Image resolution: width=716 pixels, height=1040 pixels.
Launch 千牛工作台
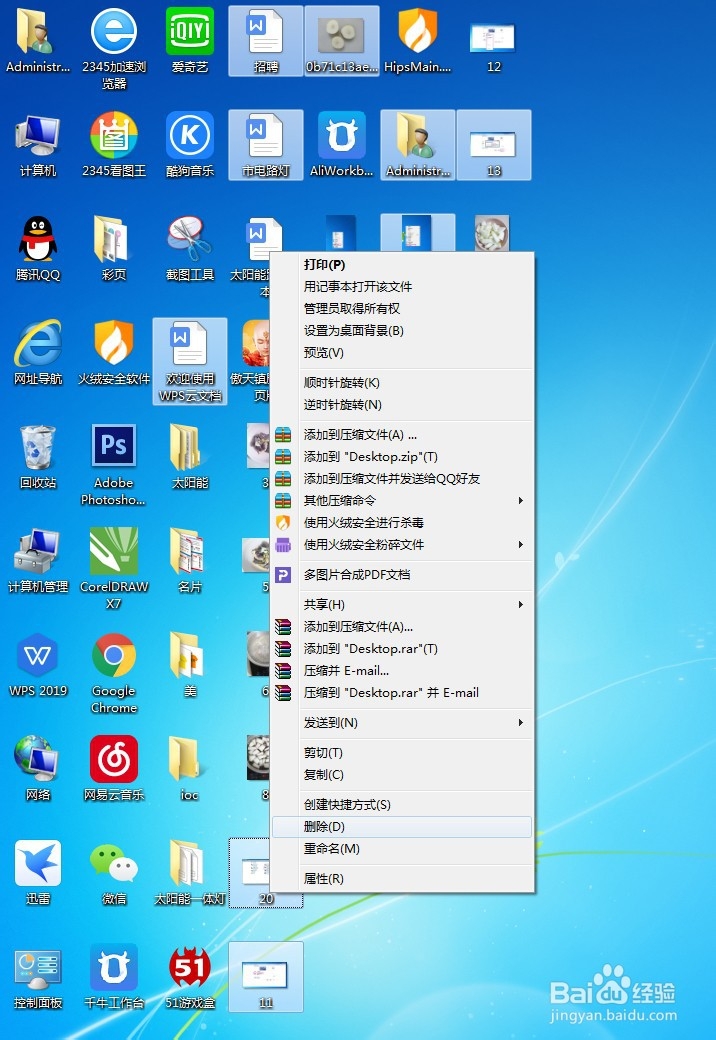[x=114, y=977]
